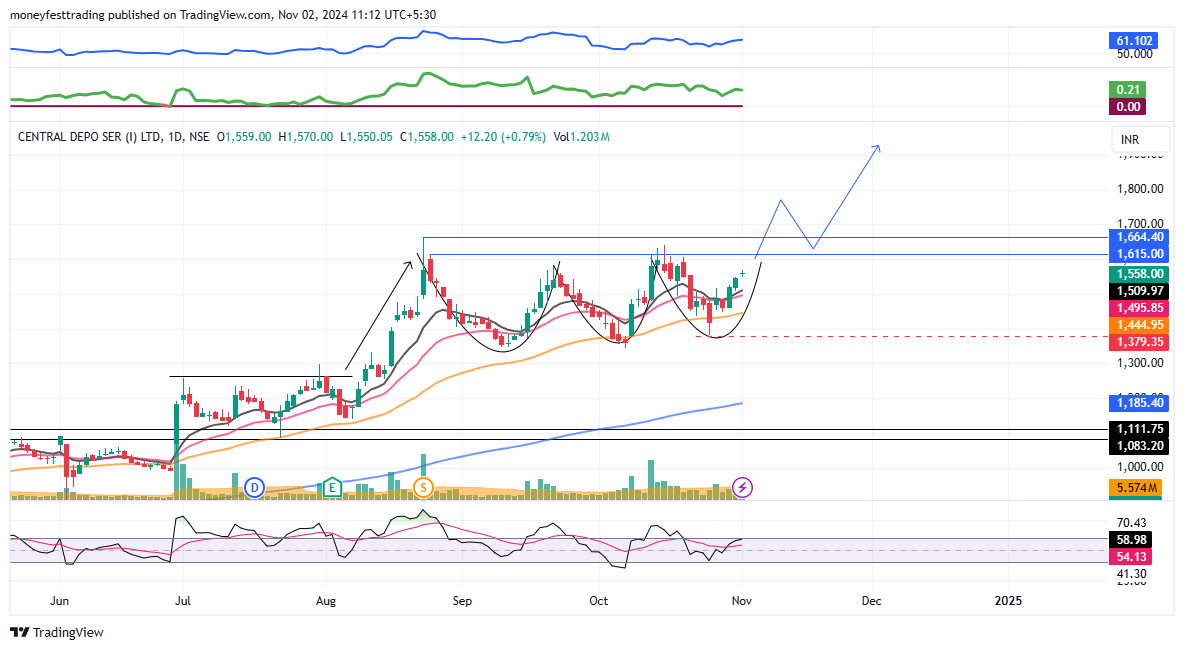Click the O1,559.00 open value in legend

[243, 137]
